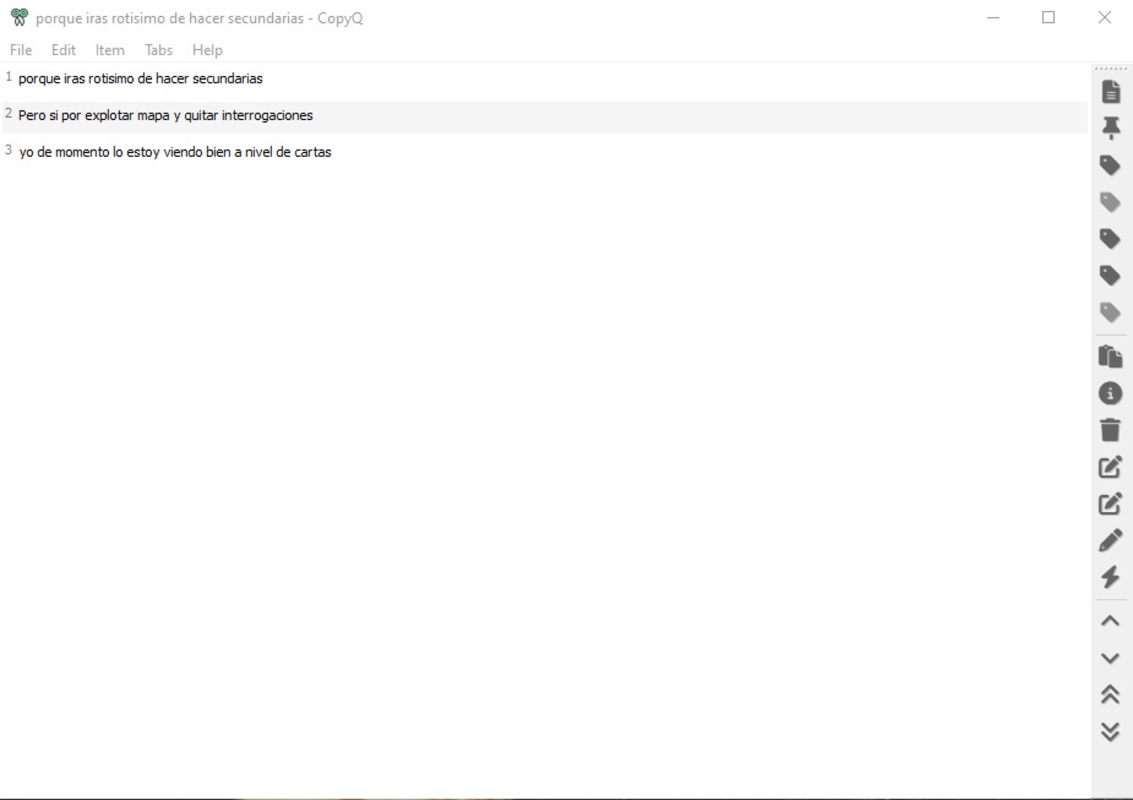The height and width of the screenshot is (800, 1133).
Task: Click the toolbar drag handle dots
Action: point(1111,69)
